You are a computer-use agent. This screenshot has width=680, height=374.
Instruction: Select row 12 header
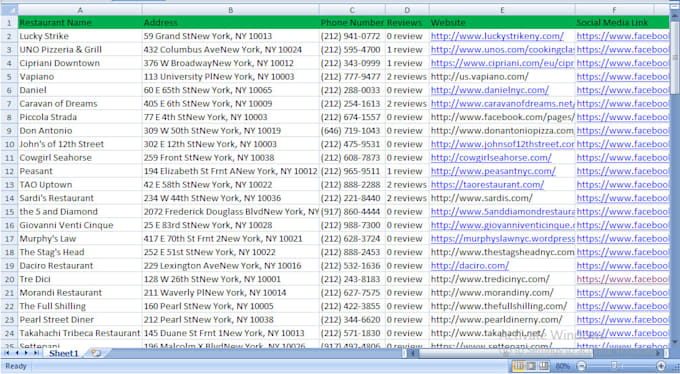click(9, 171)
